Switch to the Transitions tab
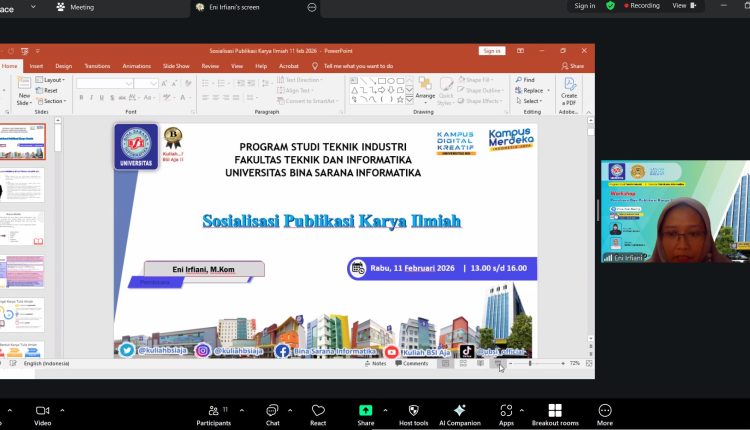Screen dimensions: 750x430 click(x=97, y=66)
